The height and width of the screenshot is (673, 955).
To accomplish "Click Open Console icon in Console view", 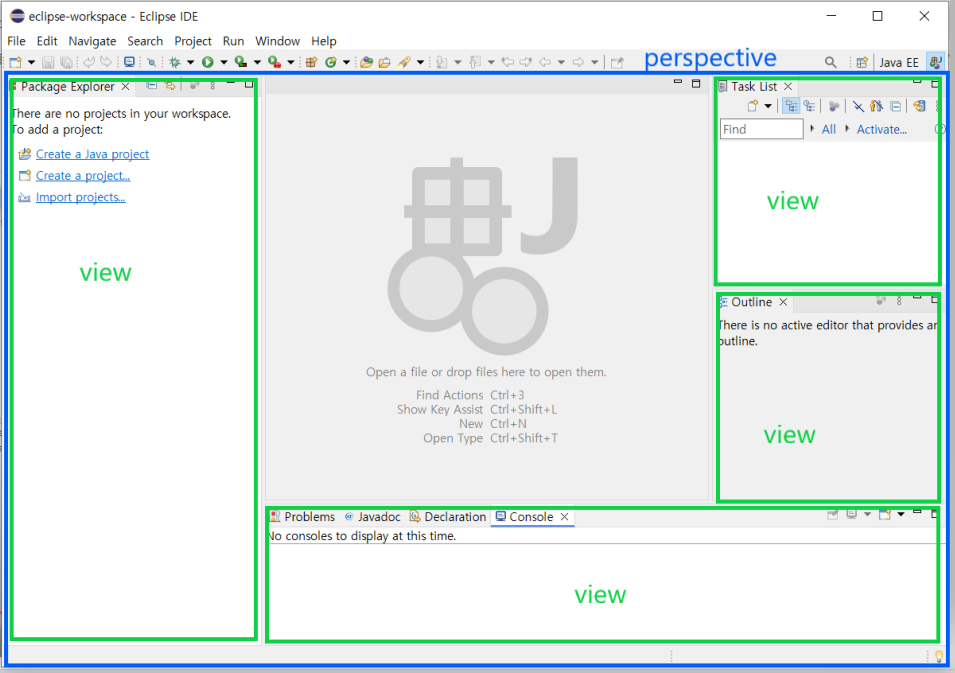I will [x=885, y=515].
